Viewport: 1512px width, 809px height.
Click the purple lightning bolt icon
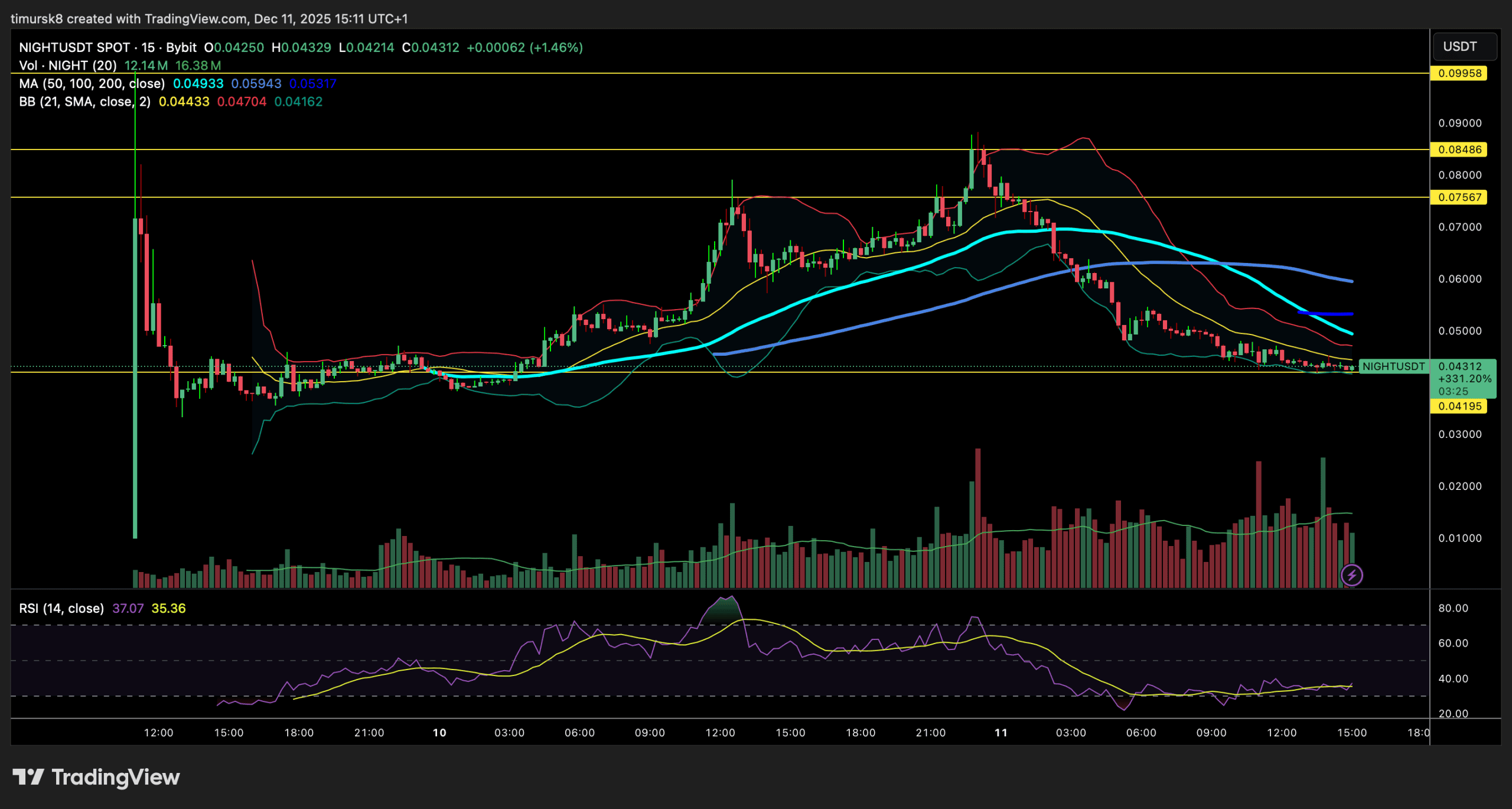pyautogui.click(x=1351, y=574)
